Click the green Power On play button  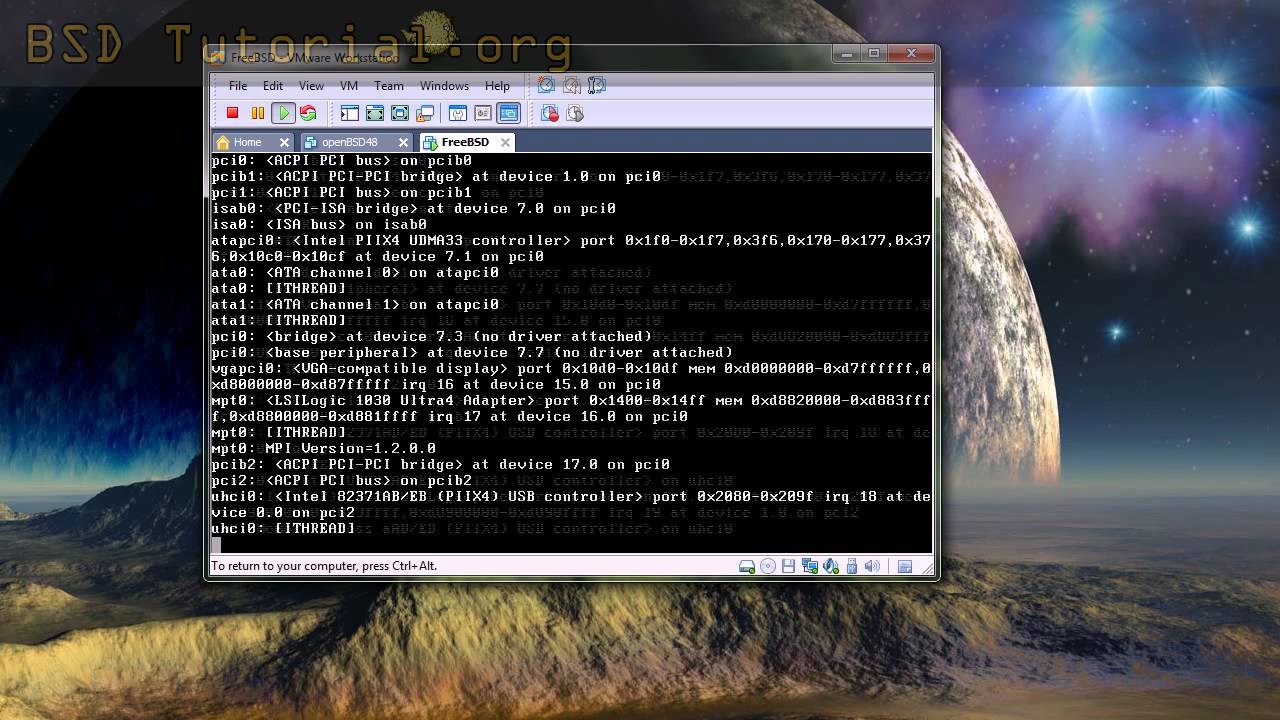tap(283, 113)
